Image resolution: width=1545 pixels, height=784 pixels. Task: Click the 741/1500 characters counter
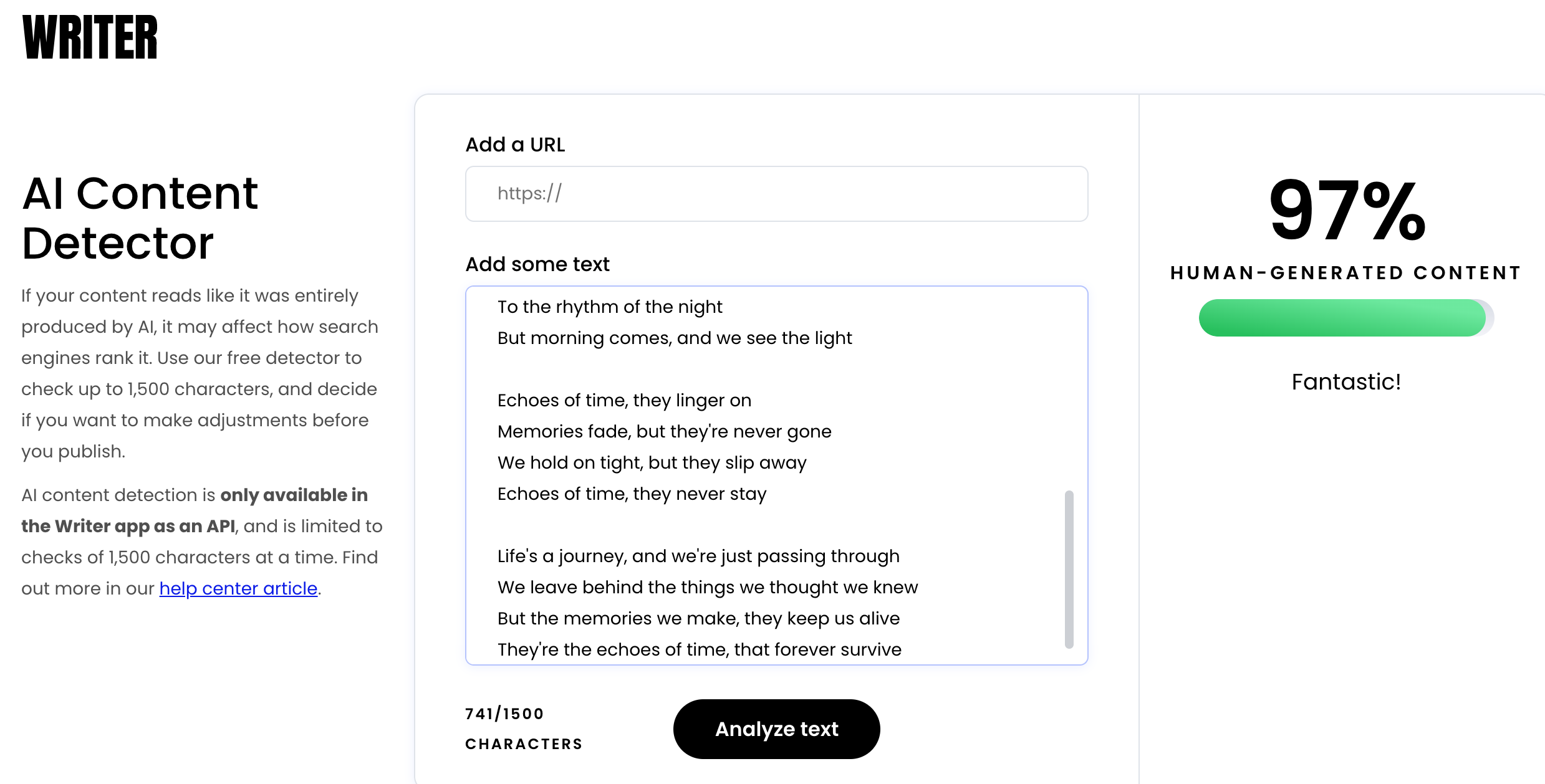click(x=504, y=714)
